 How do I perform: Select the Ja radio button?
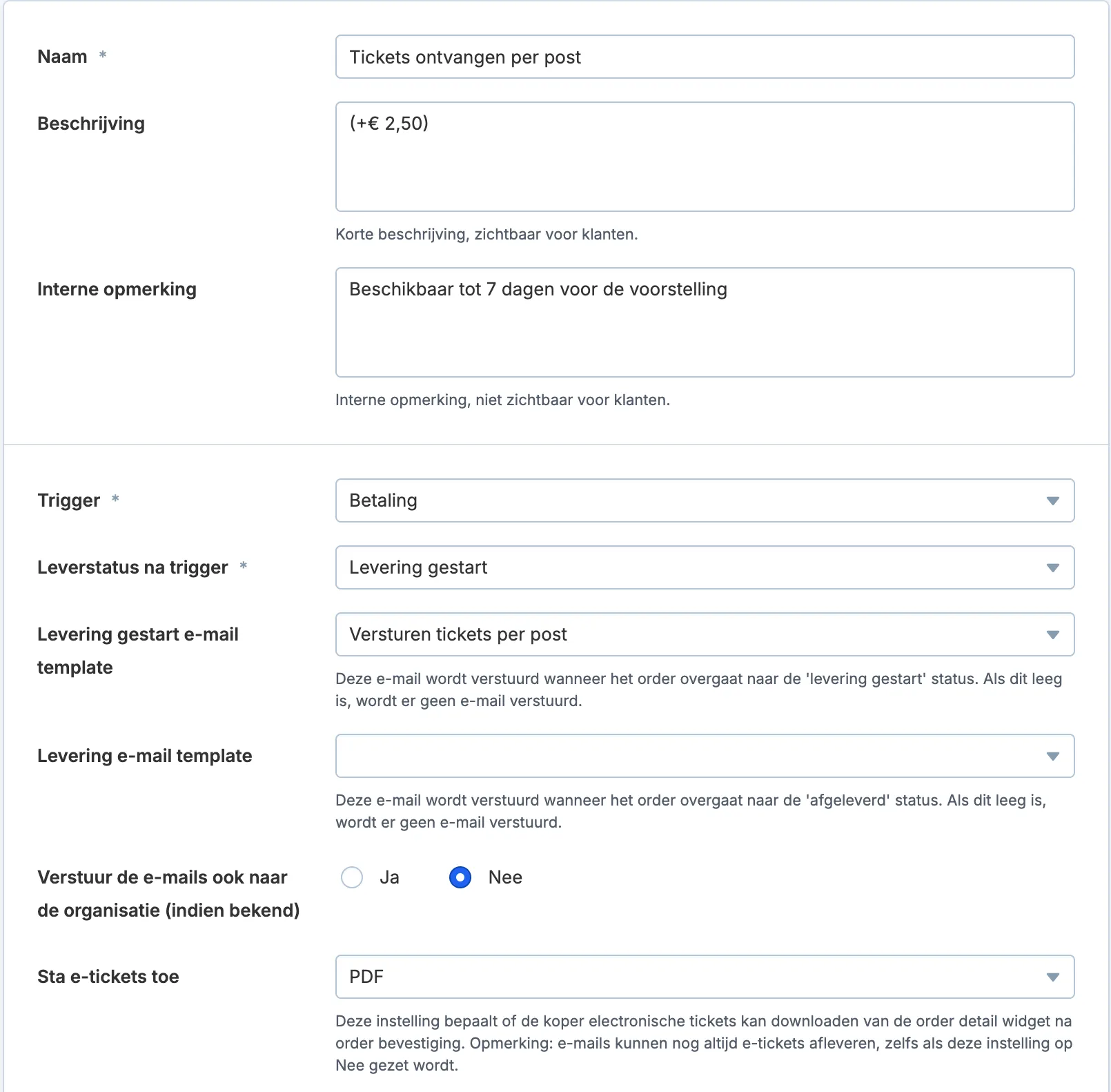pyautogui.click(x=352, y=877)
